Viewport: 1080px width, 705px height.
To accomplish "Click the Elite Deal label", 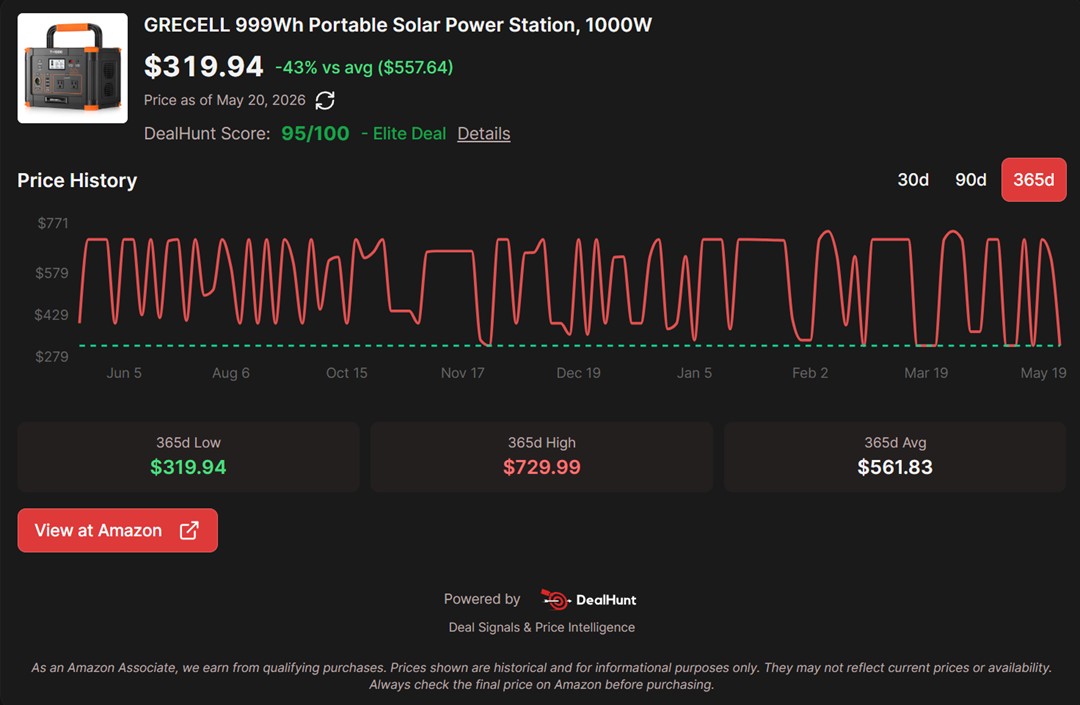I will (409, 134).
